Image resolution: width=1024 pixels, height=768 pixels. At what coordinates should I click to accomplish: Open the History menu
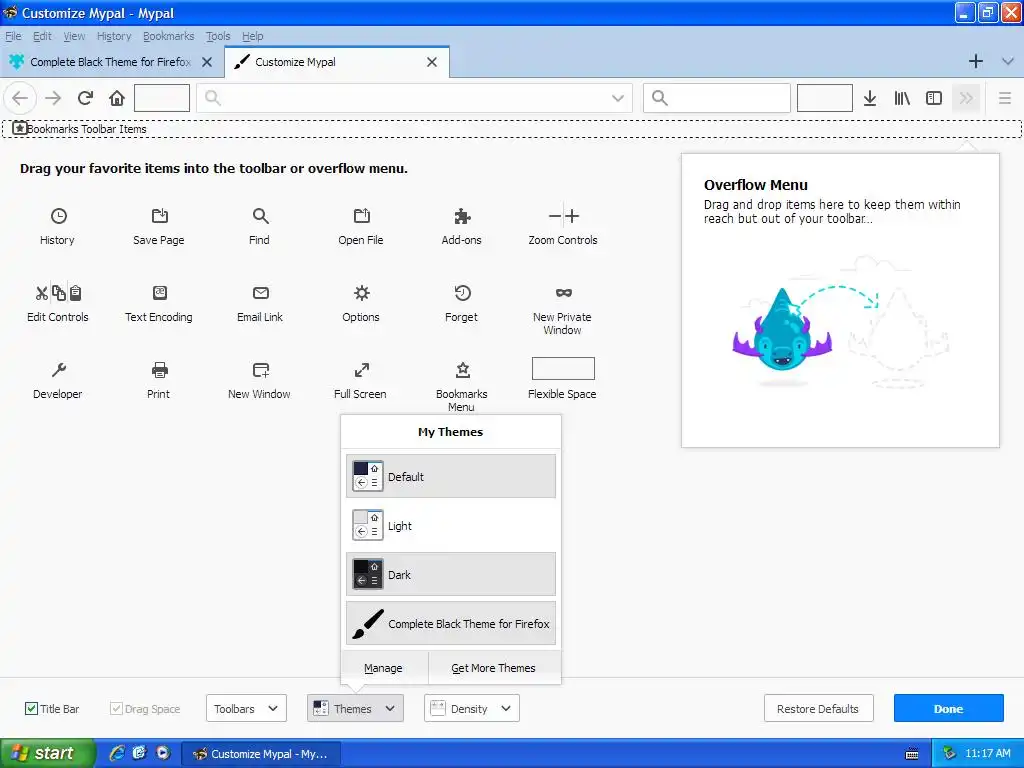tap(114, 36)
